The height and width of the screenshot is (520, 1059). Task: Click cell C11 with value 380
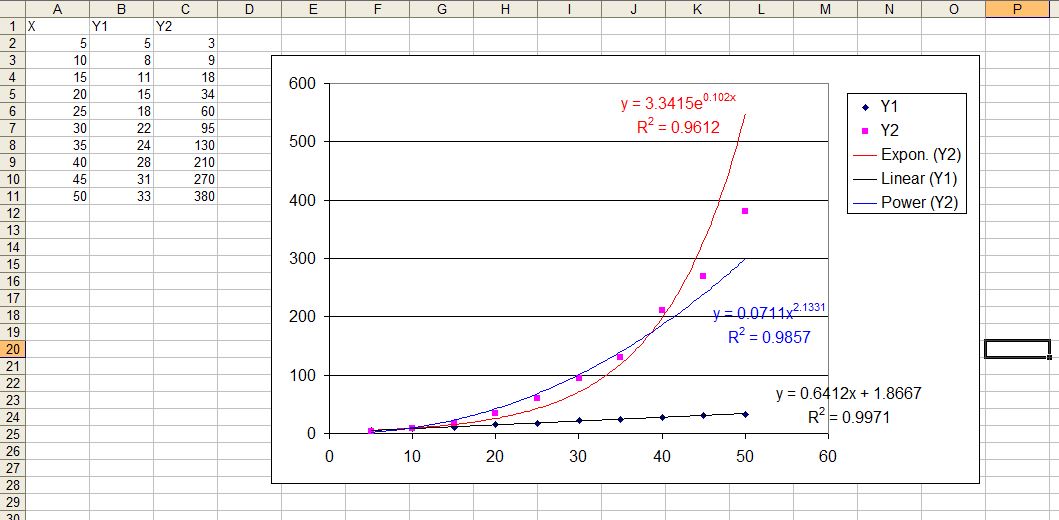[x=186, y=197]
